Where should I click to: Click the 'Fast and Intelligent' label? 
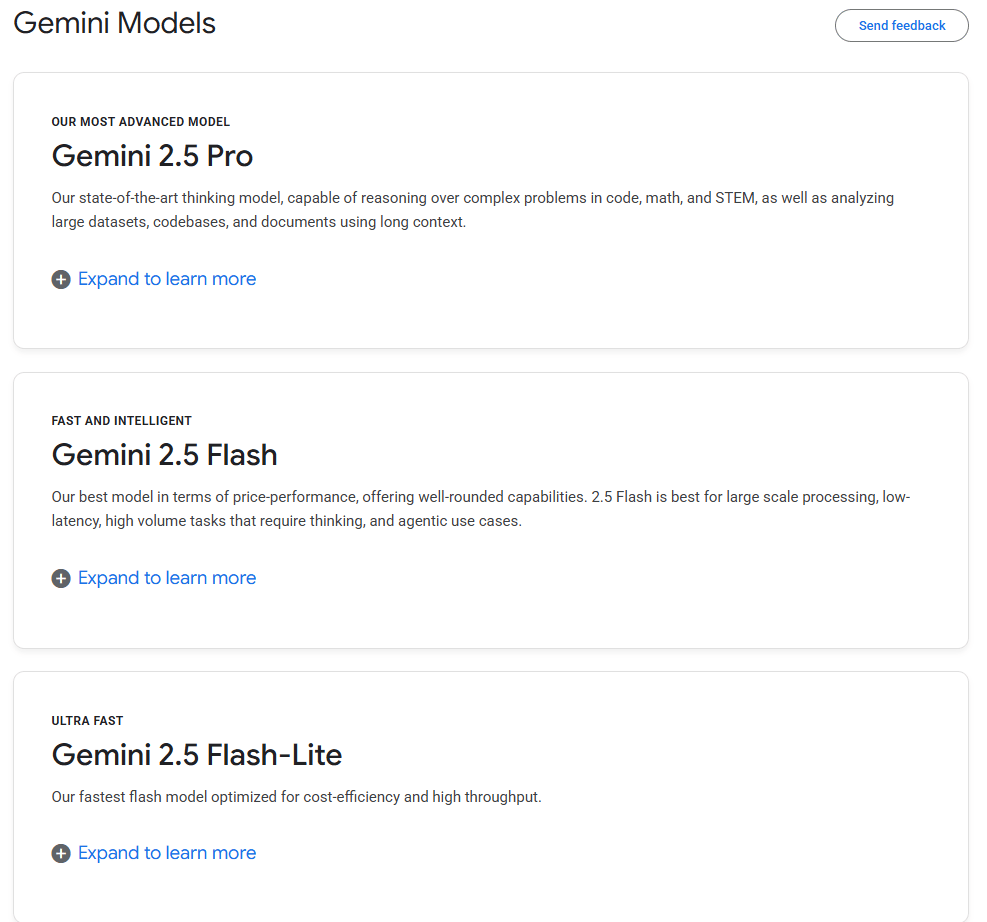click(122, 421)
